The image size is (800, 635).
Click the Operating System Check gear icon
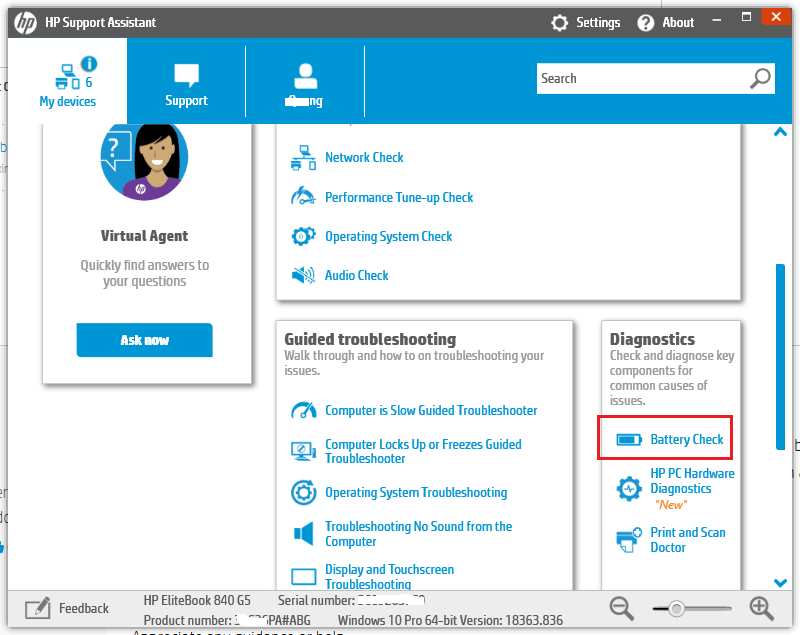[x=304, y=236]
